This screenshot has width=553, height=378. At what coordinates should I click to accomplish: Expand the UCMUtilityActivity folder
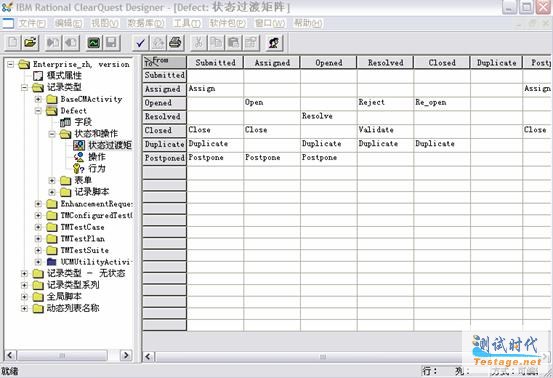[x=38, y=262]
